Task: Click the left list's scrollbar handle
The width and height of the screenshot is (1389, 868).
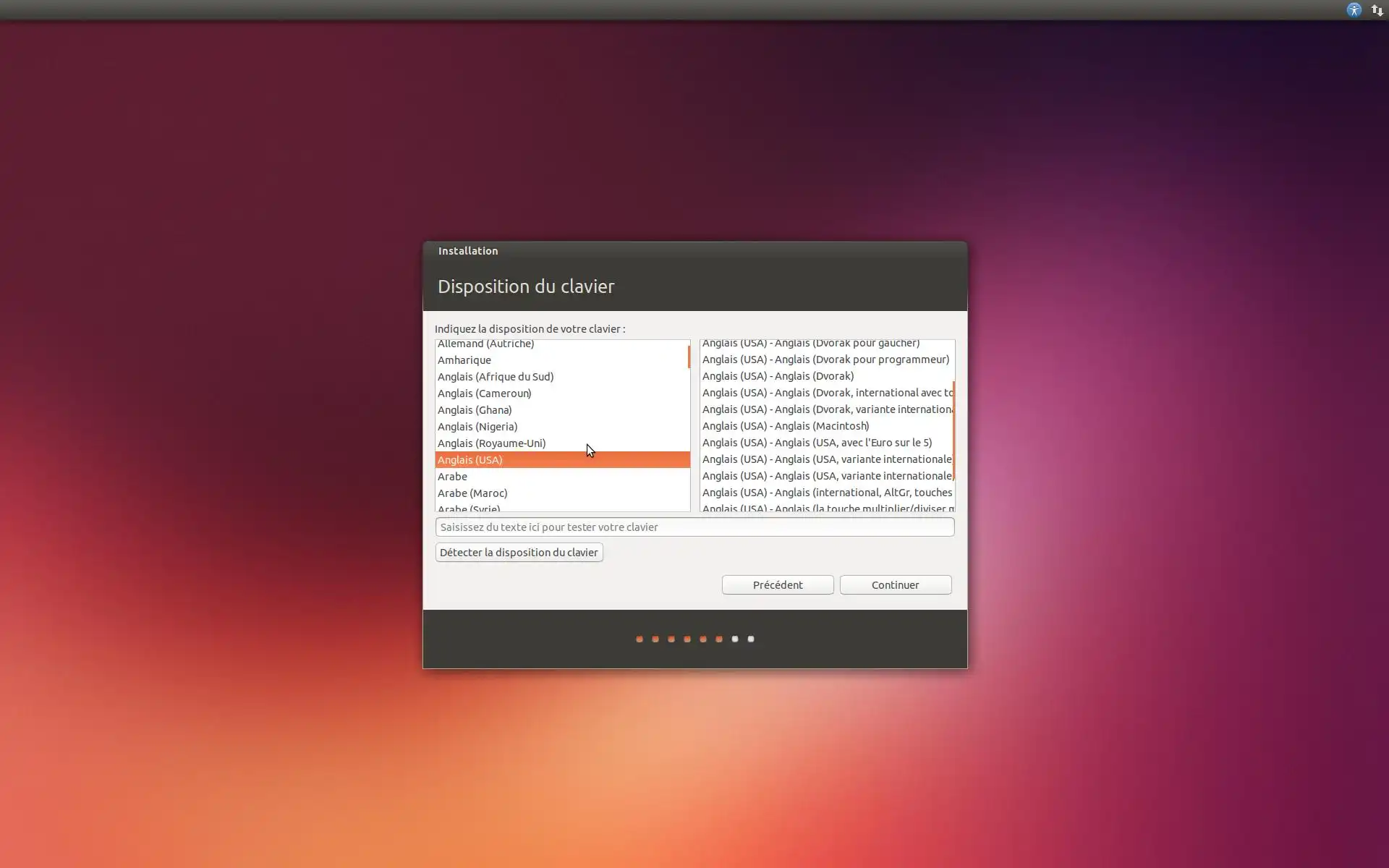Action: point(689,357)
